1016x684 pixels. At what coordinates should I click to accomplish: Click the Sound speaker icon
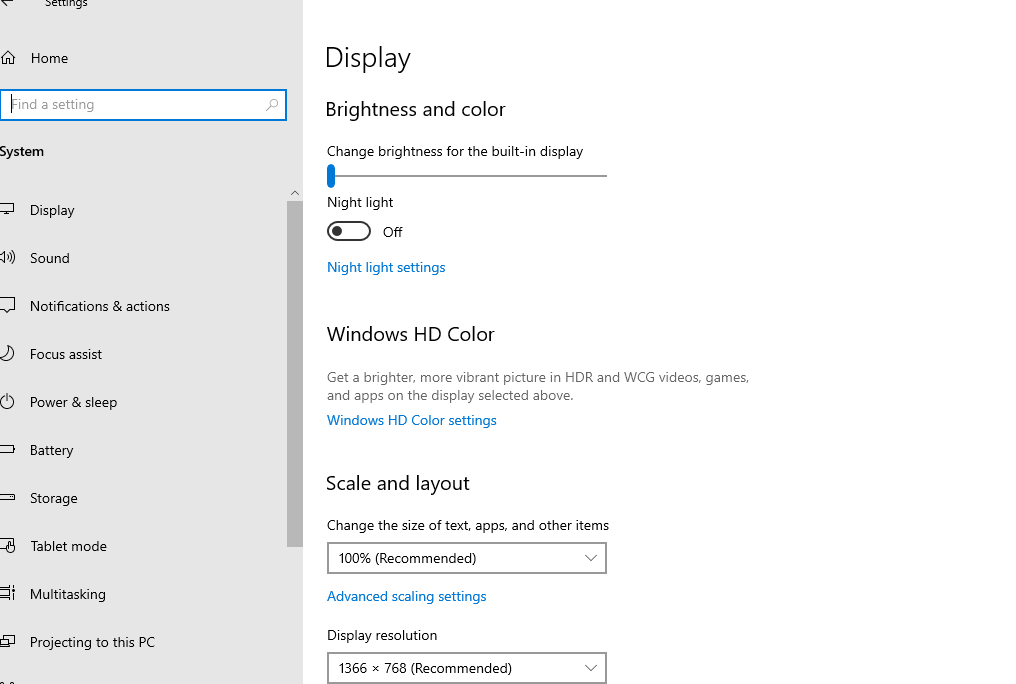coord(8,258)
